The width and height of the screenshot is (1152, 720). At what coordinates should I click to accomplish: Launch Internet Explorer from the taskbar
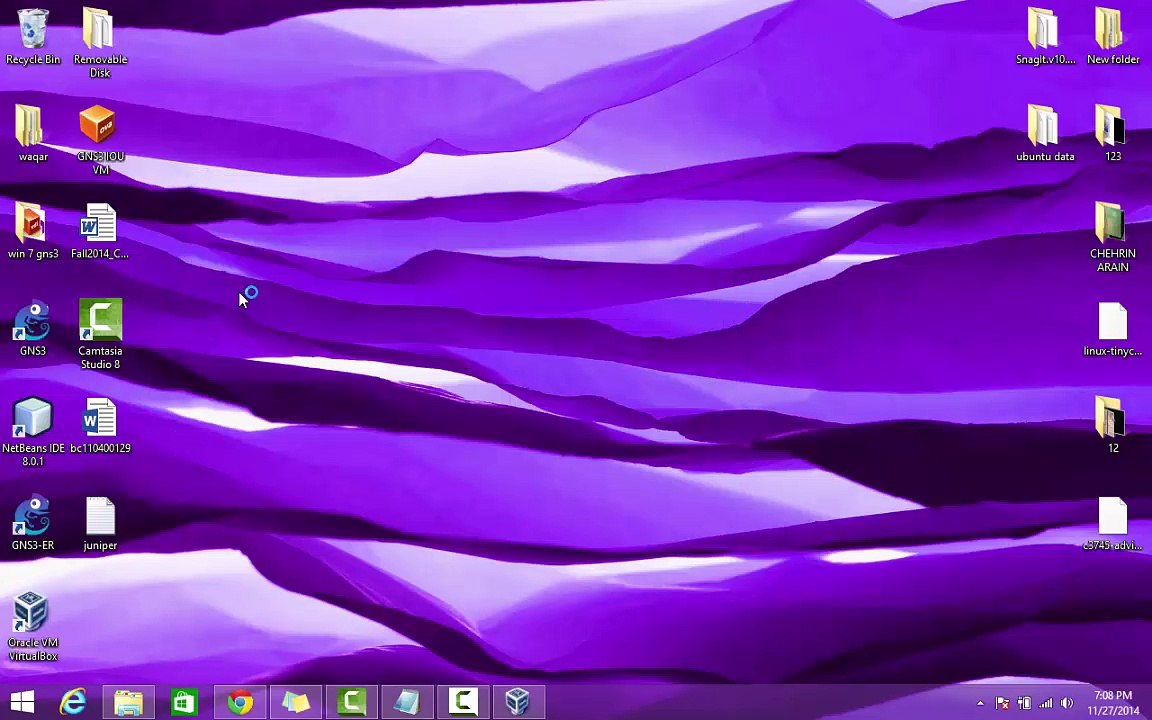[73, 702]
